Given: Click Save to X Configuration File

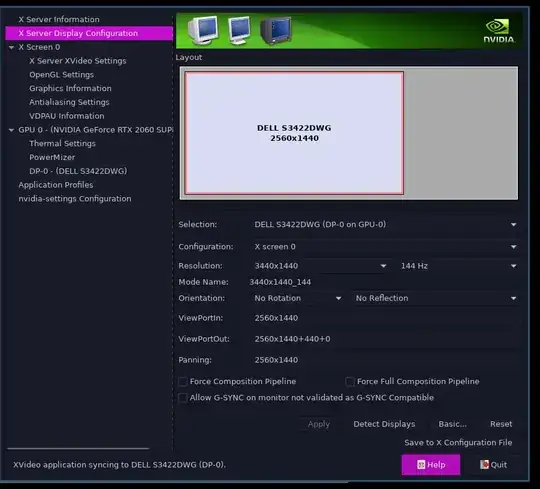Looking at the screenshot, I should click(458, 443).
